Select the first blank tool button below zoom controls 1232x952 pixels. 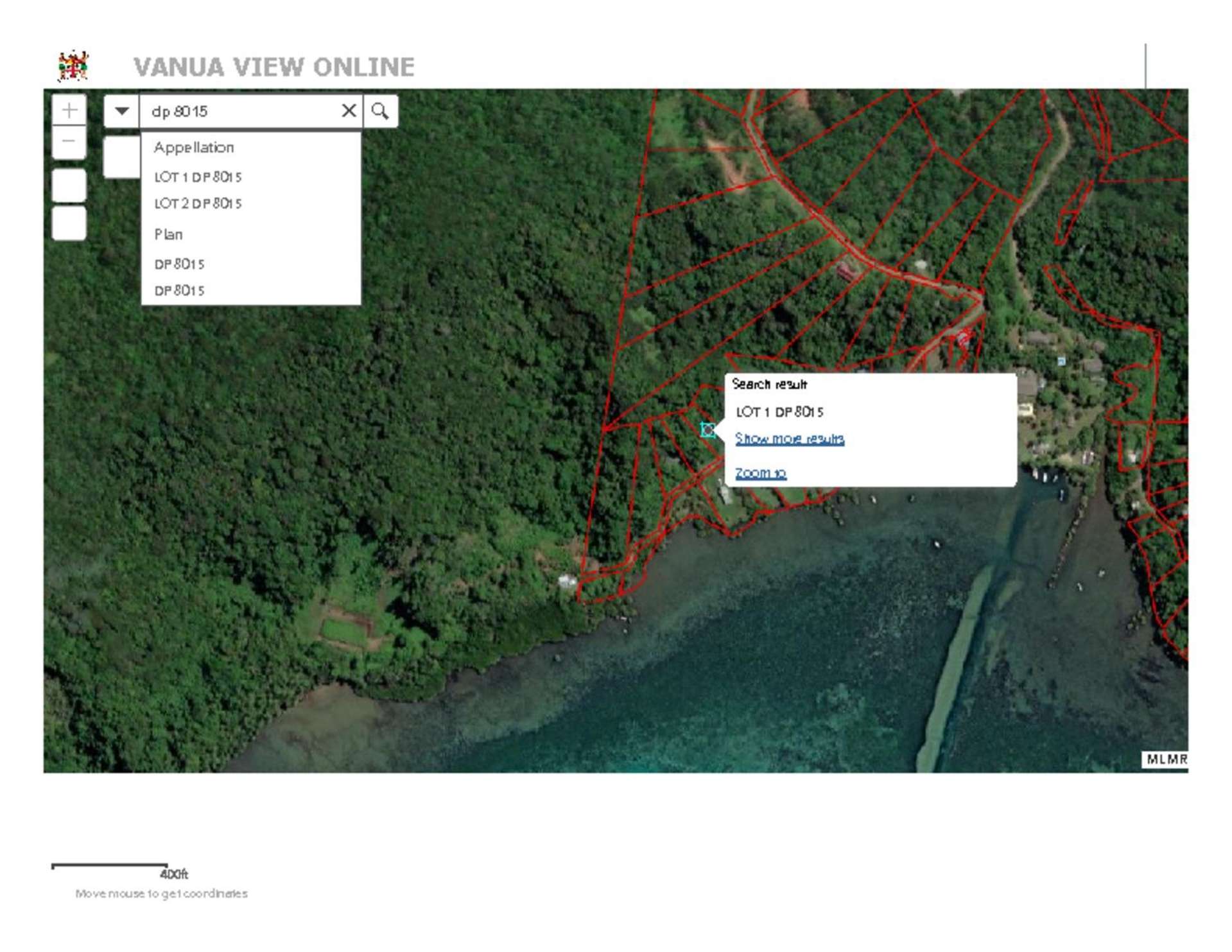click(69, 185)
